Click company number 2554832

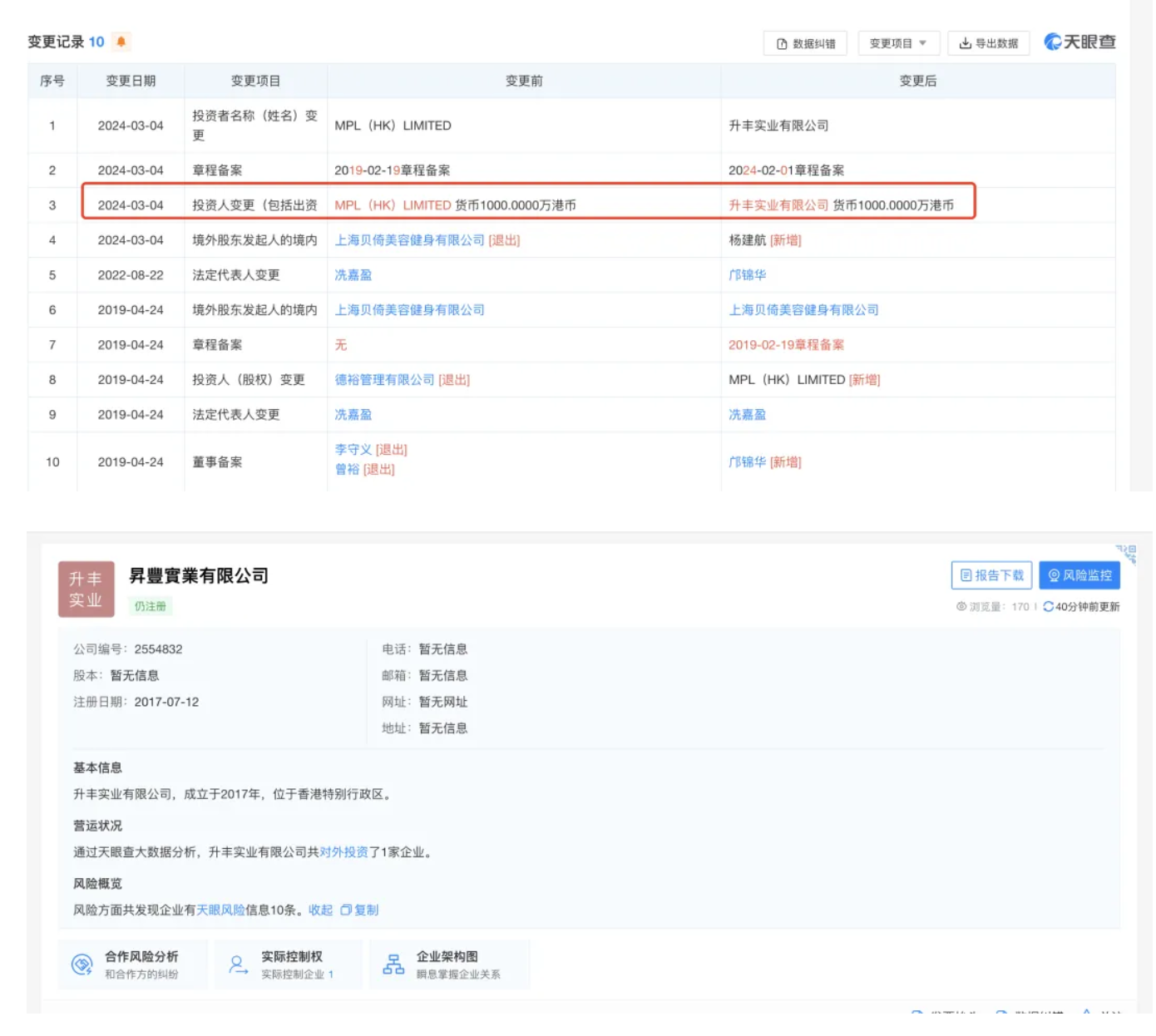(x=158, y=649)
